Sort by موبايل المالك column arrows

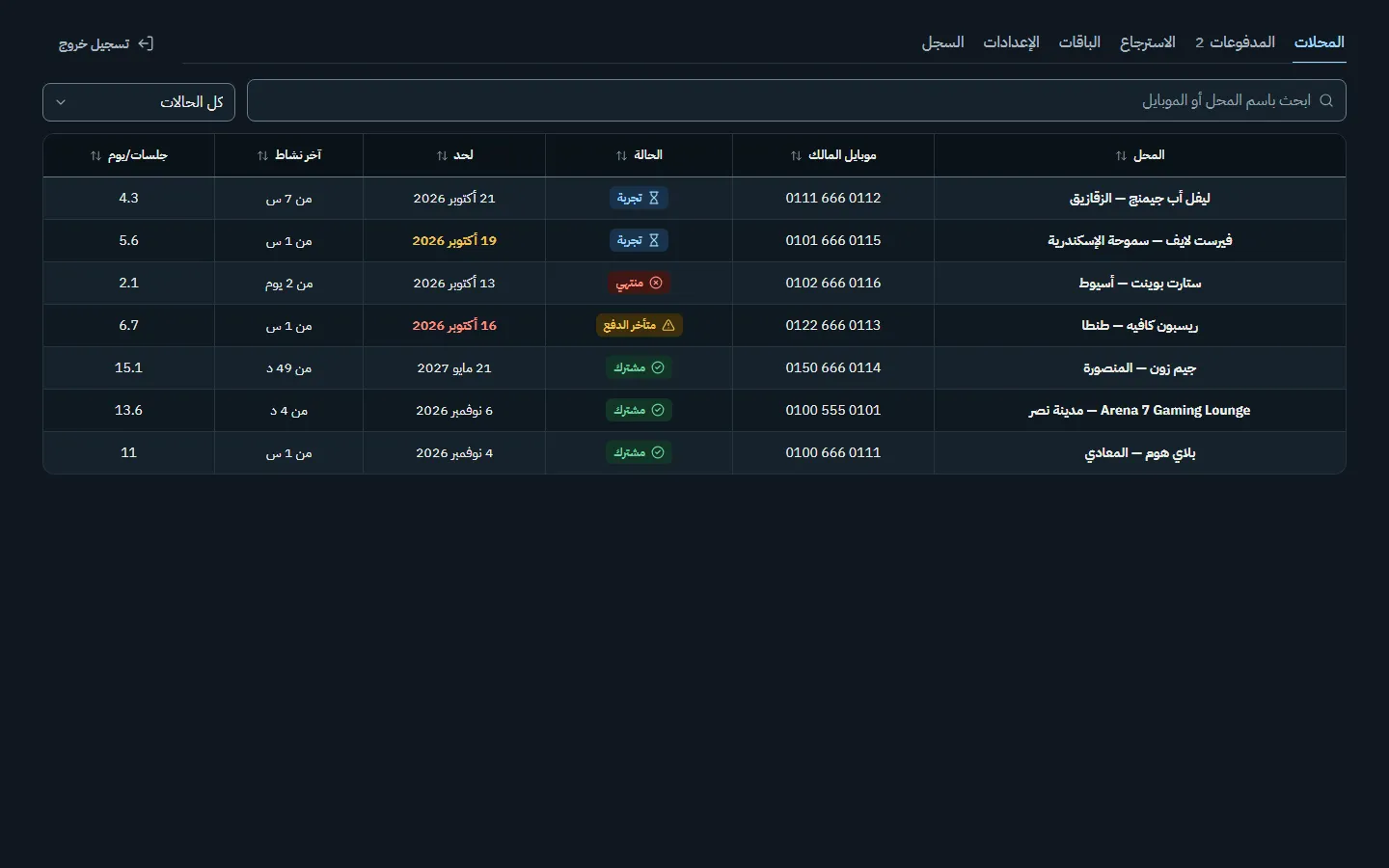click(796, 155)
